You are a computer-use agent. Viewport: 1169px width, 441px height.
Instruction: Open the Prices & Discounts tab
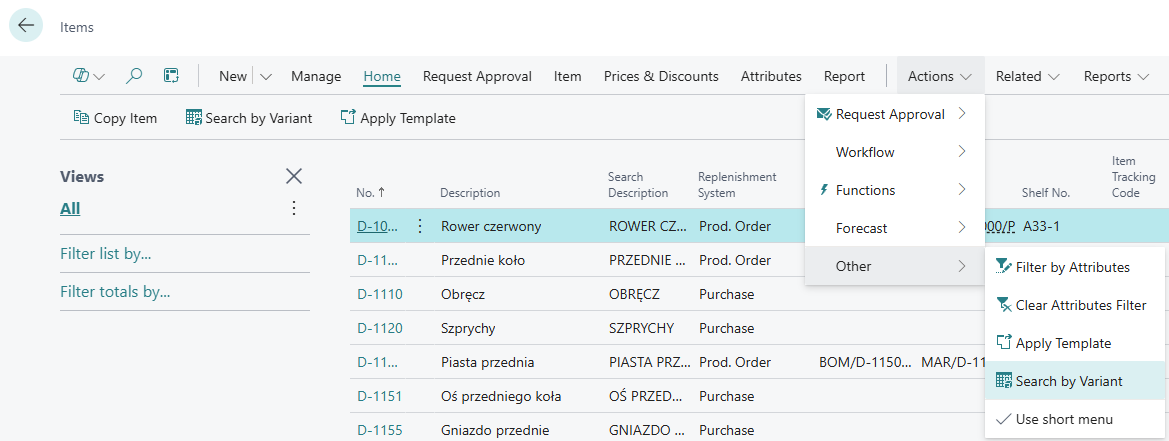coord(661,76)
